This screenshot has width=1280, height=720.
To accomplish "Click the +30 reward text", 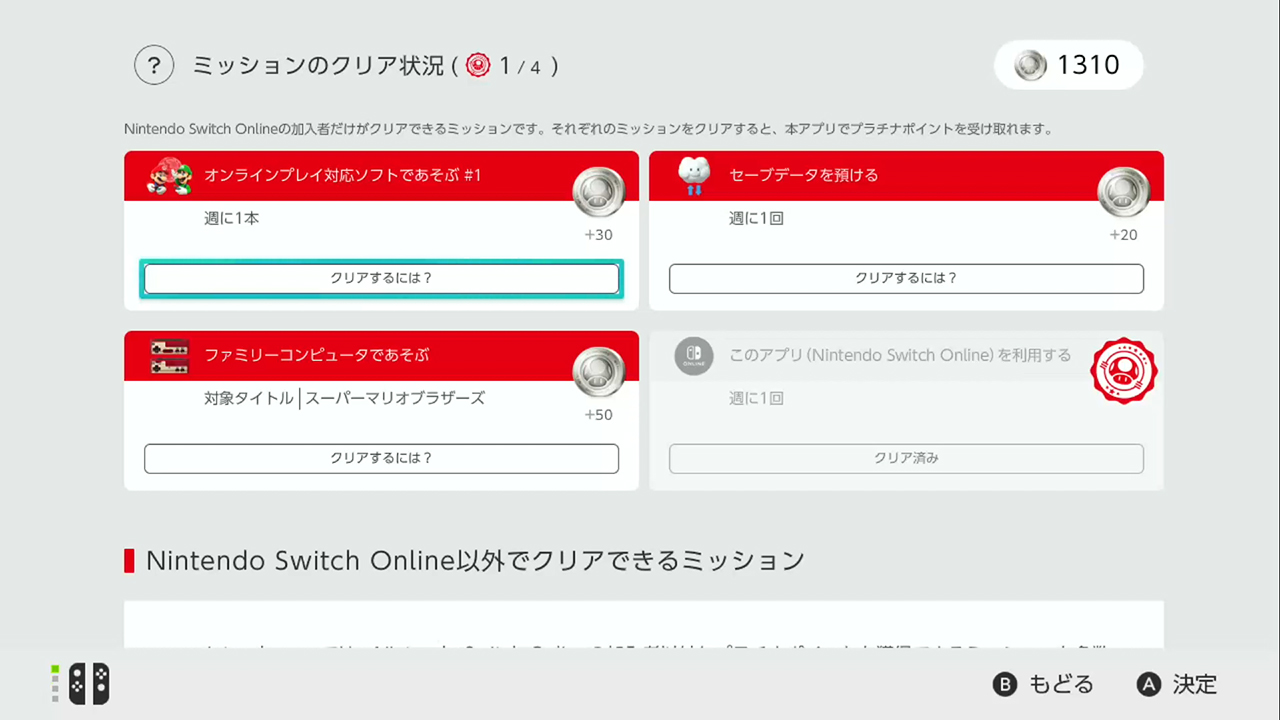I will point(598,235).
